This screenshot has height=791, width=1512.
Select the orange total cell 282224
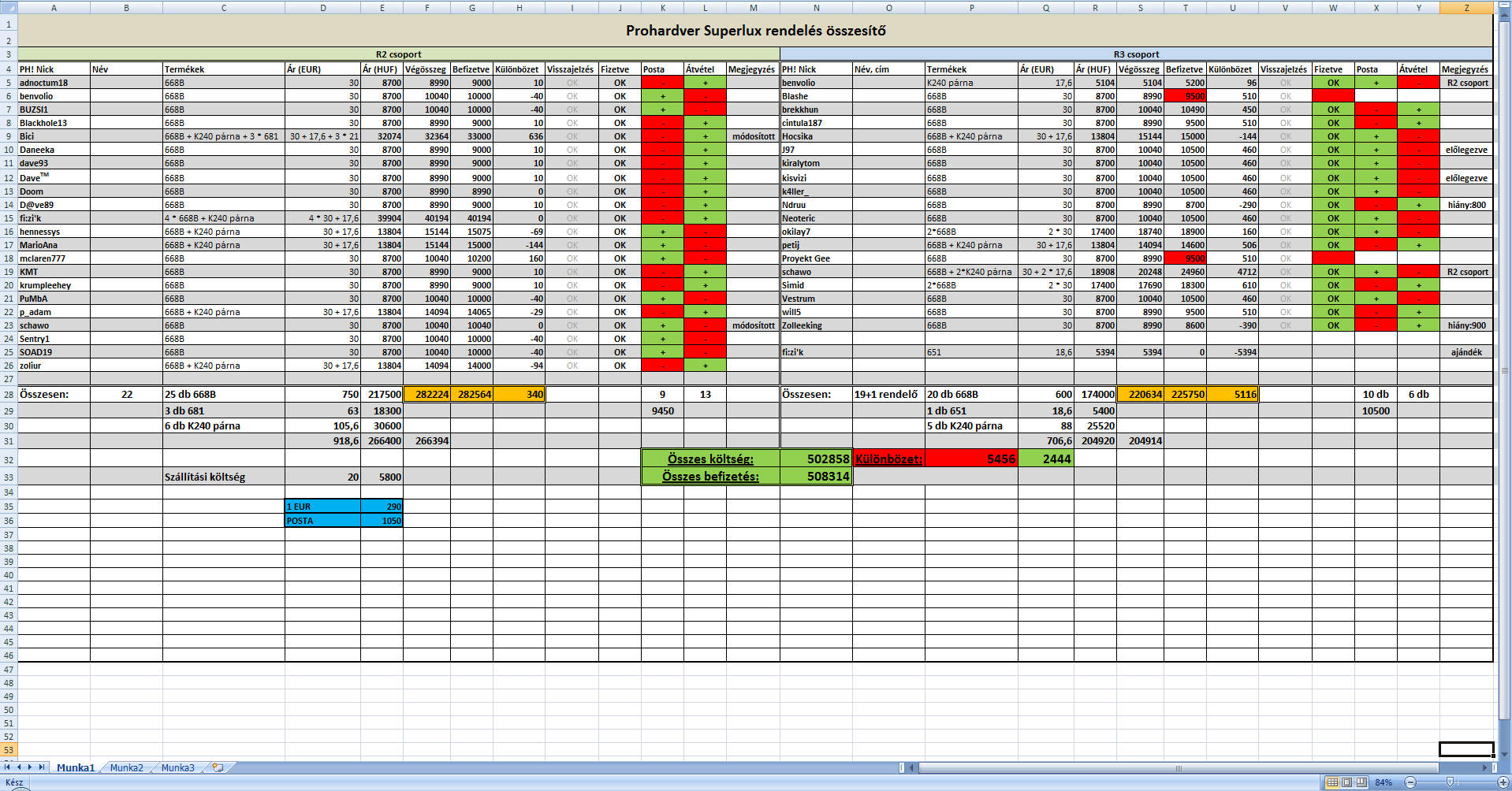[x=427, y=394]
